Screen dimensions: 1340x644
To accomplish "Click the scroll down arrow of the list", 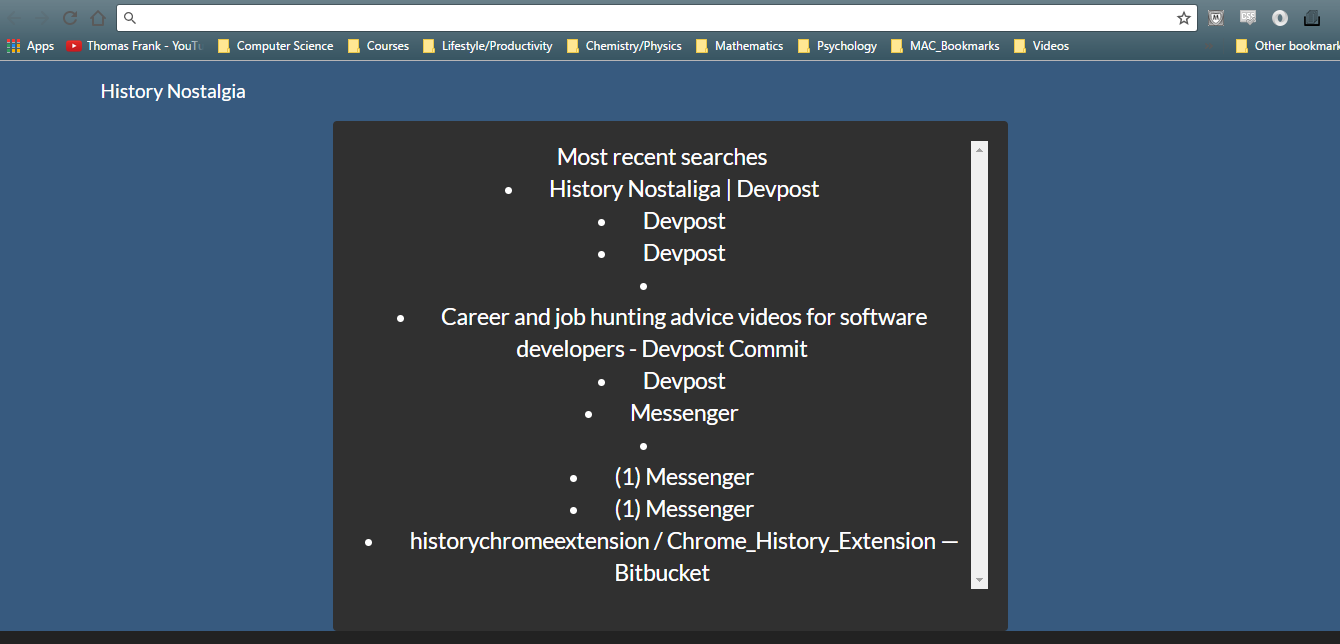I will [979, 580].
